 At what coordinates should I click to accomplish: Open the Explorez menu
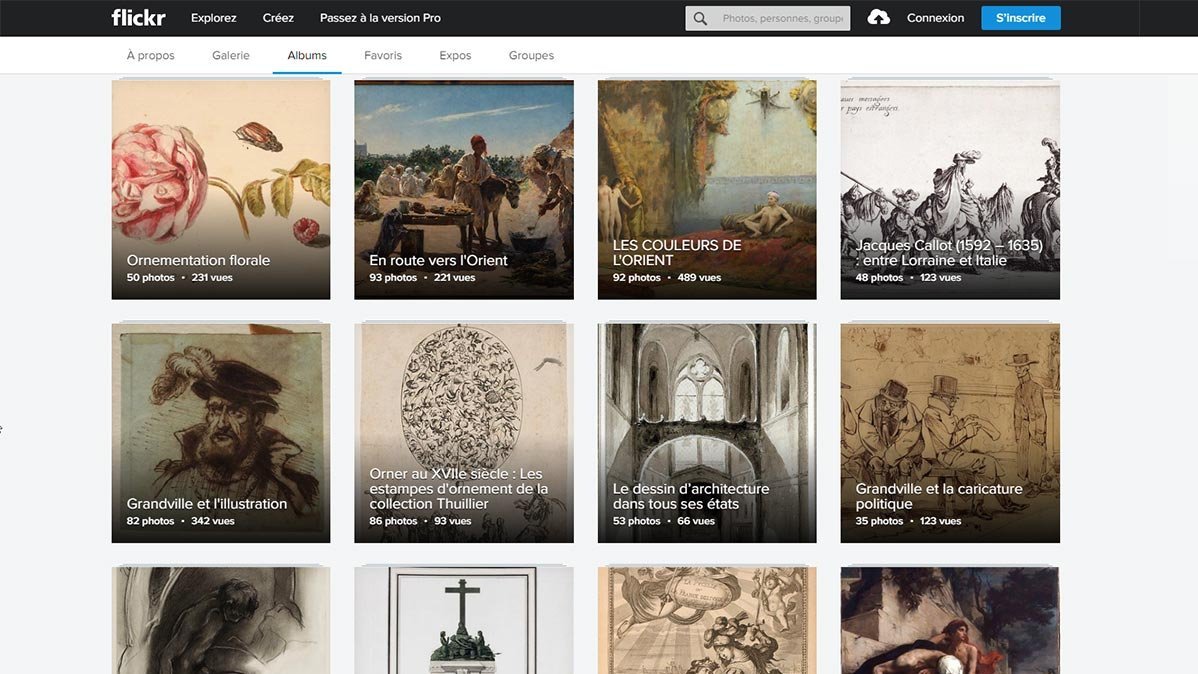click(x=214, y=18)
